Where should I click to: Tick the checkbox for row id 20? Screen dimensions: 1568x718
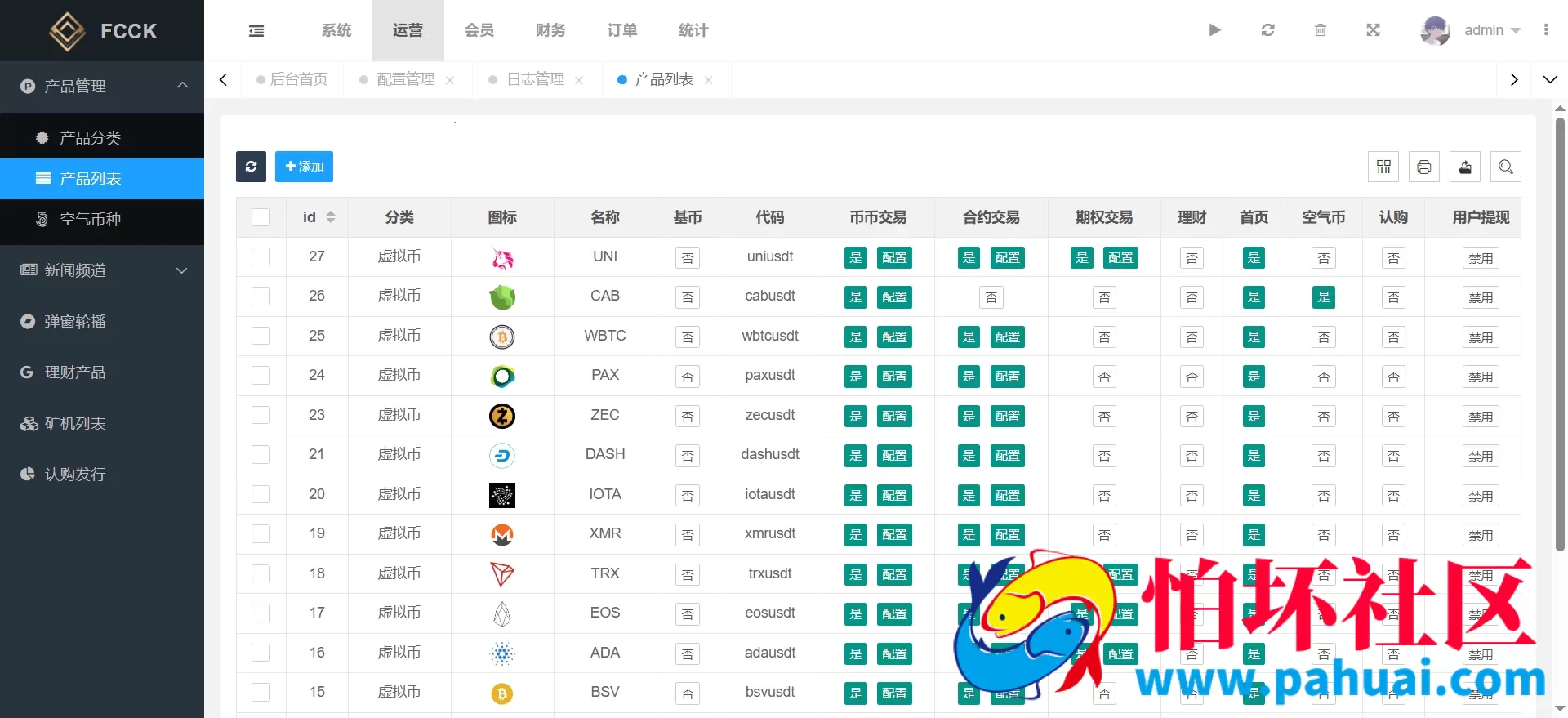click(x=261, y=494)
